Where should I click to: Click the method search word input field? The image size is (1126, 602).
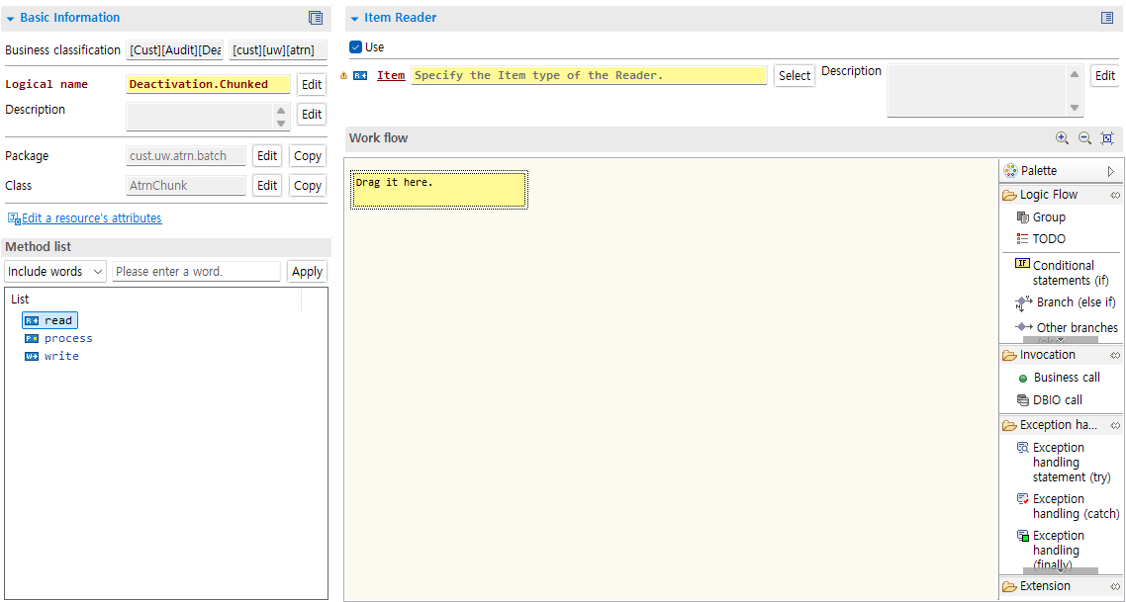click(196, 271)
